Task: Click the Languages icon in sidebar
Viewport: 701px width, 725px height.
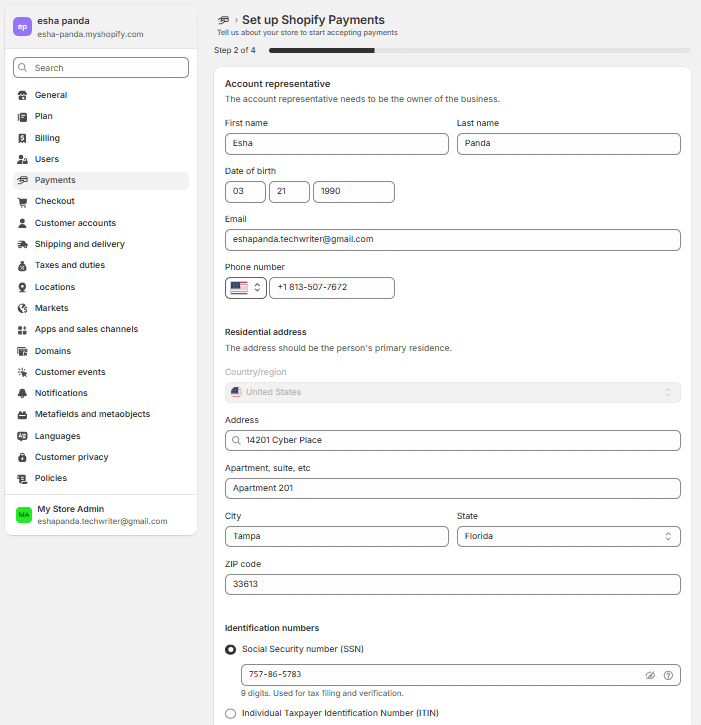Action: click(22, 436)
